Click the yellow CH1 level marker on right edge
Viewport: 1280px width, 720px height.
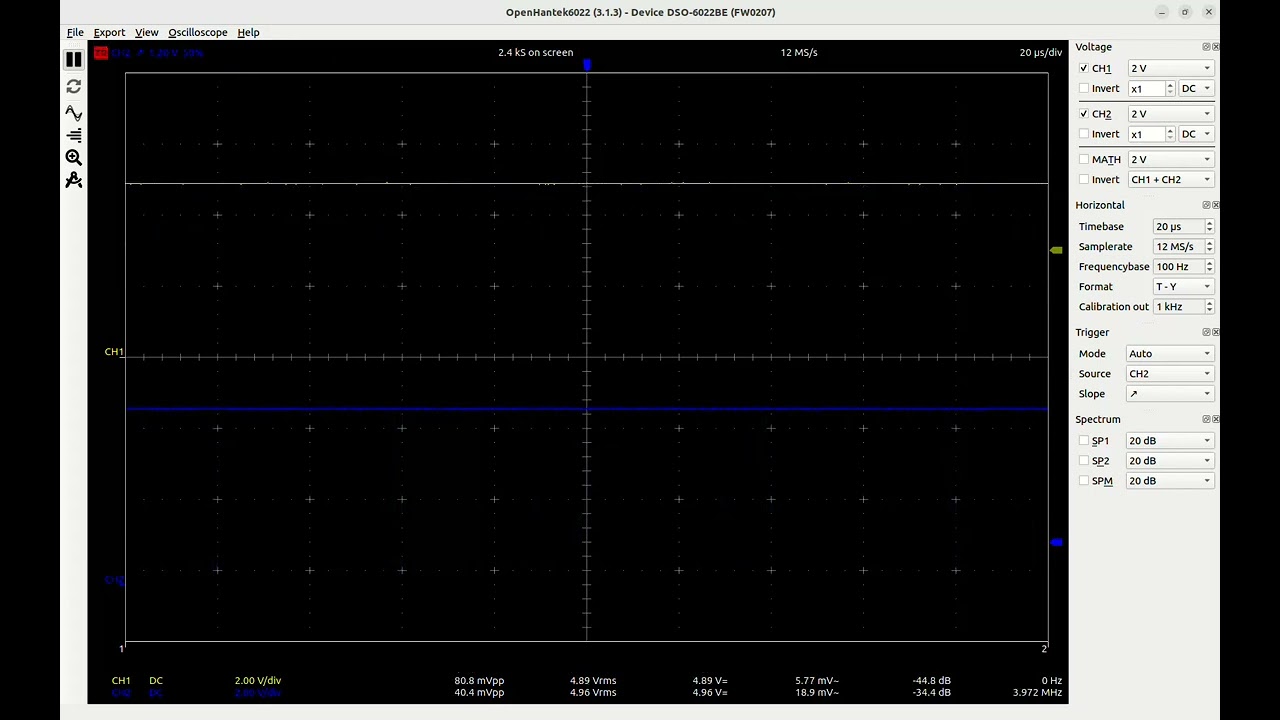click(1056, 250)
